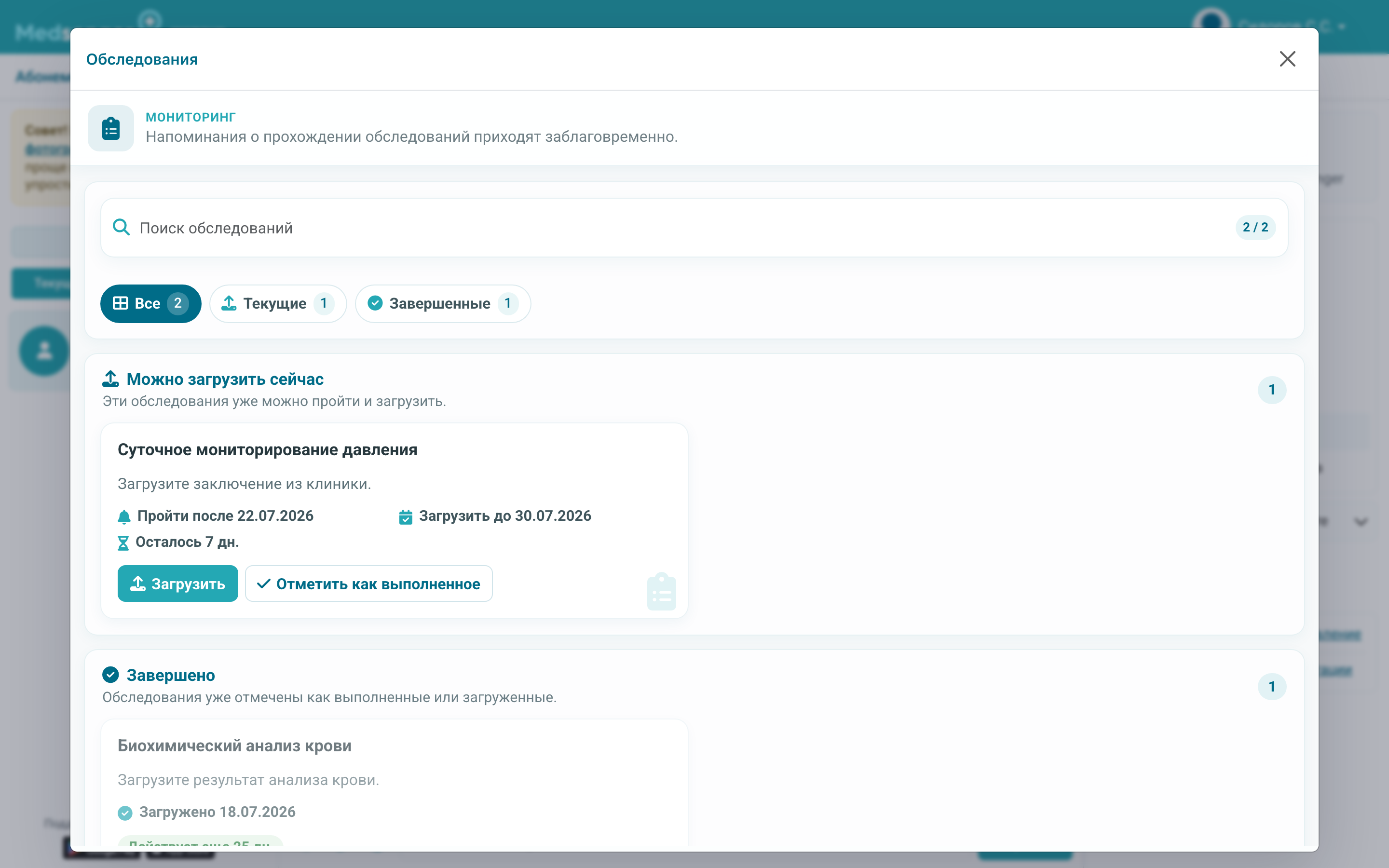The image size is (1389, 868).
Task: Close the Обследования dialog
Action: coord(1287,59)
